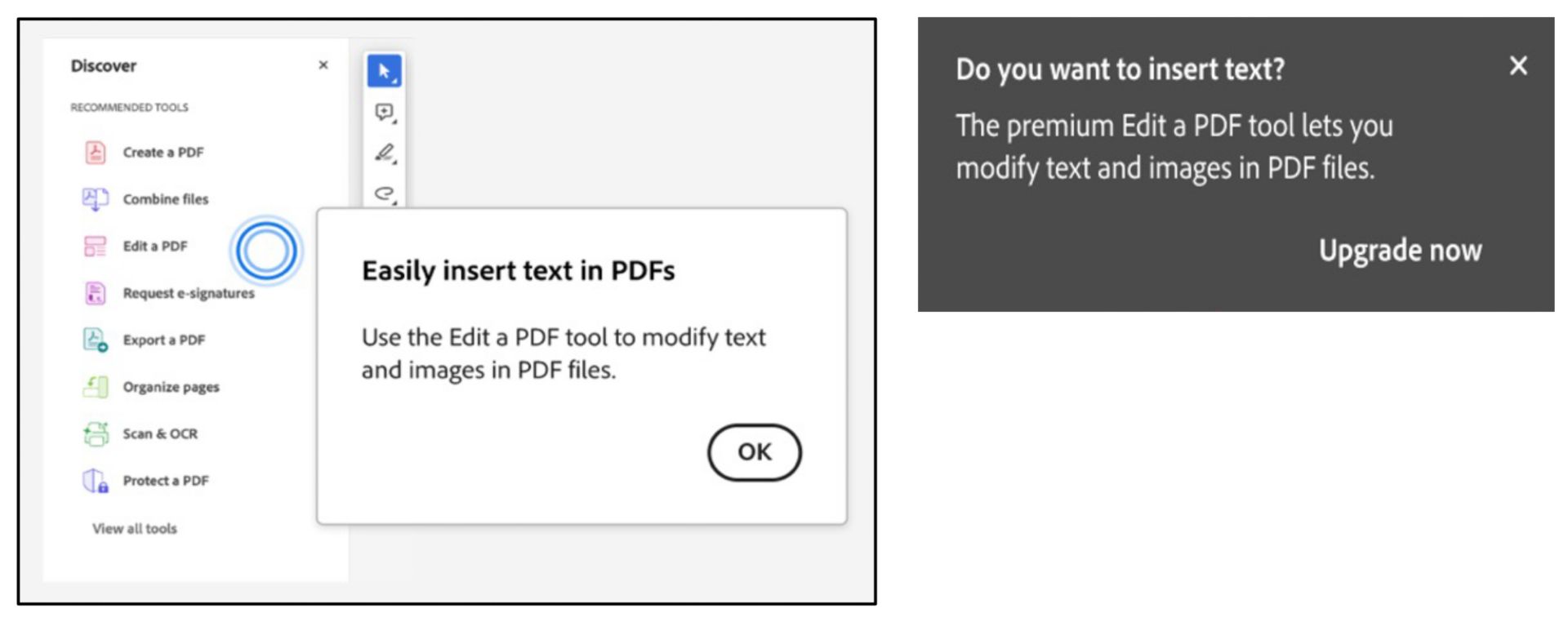Click the Protect a PDF icon

point(95,481)
